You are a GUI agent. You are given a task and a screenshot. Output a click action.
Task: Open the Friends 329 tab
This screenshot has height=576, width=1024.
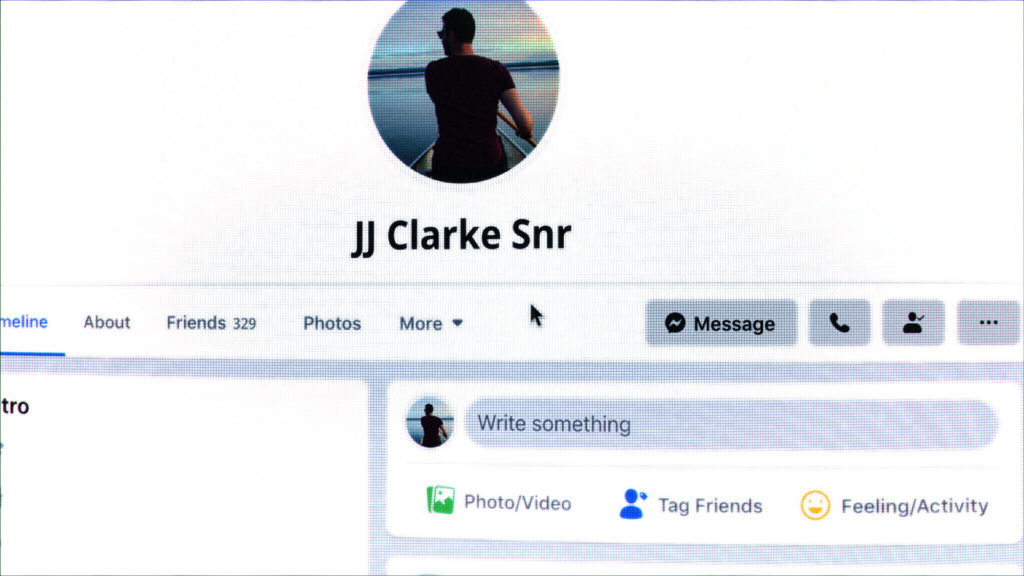(211, 323)
